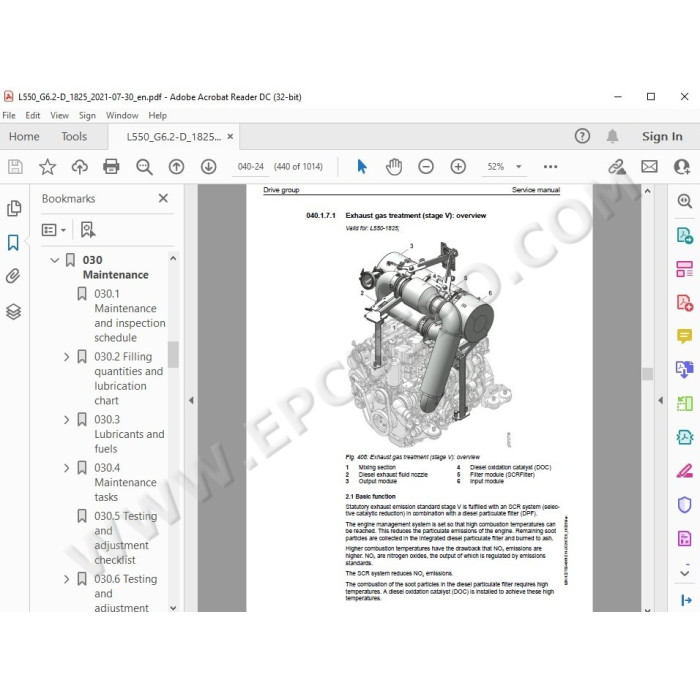This screenshot has width=700, height=700.
Task: Open Fill & Sign tool
Action: pos(684,471)
